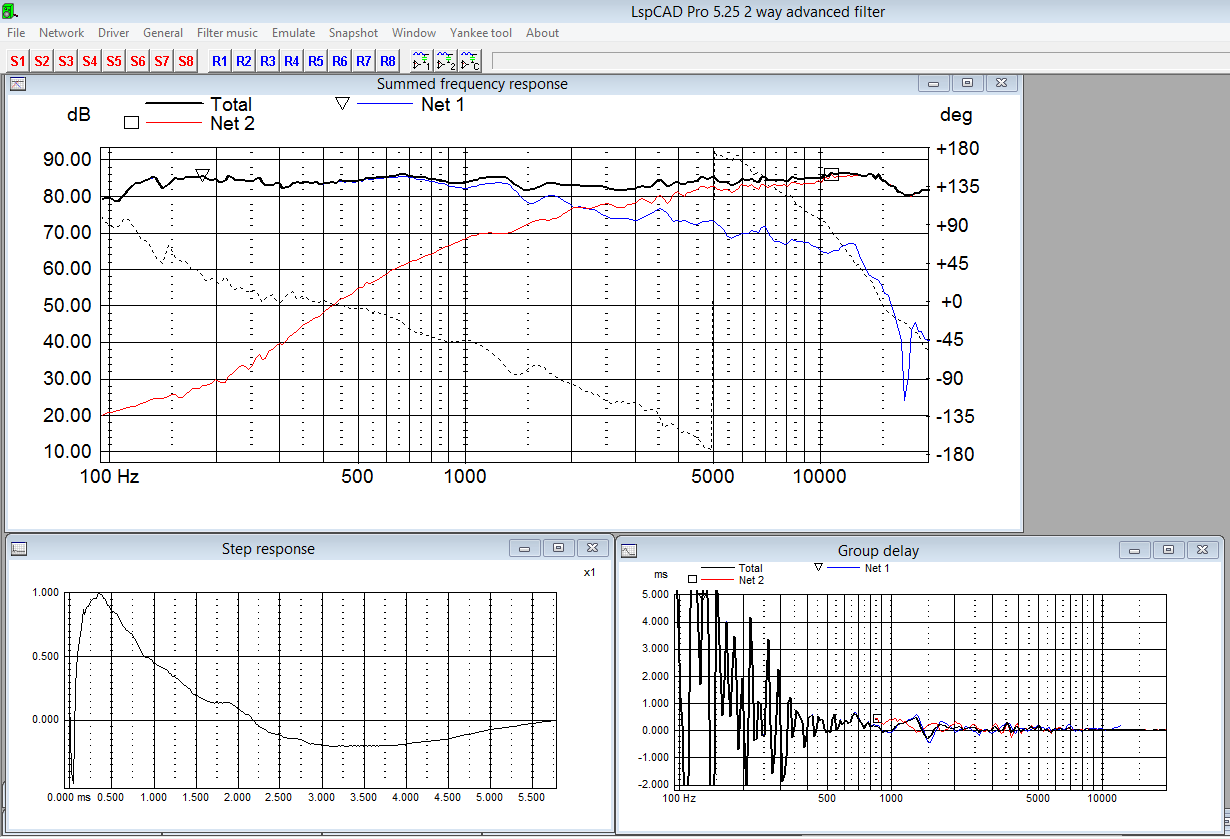1230x839 pixels.
Task: Click the S2 snapshot store button
Action: tap(42, 61)
